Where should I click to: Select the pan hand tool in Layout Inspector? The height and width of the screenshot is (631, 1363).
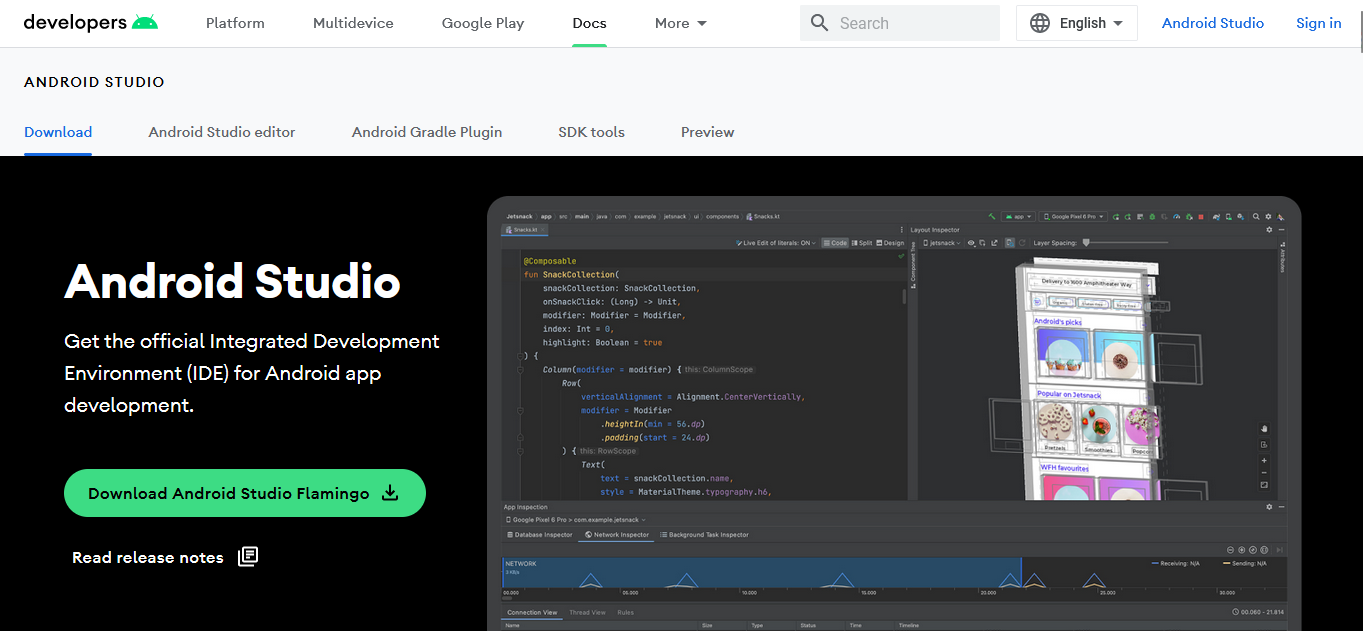(1264, 430)
